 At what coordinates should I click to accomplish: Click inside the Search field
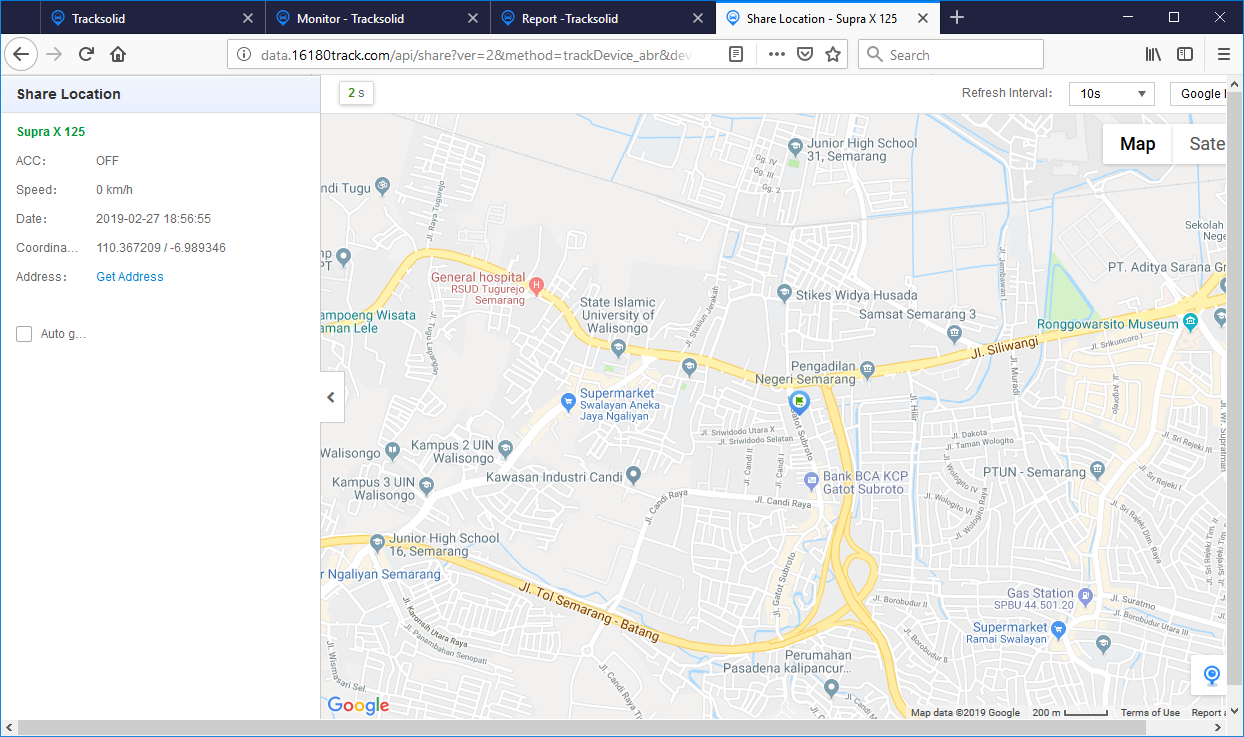click(x=950, y=54)
